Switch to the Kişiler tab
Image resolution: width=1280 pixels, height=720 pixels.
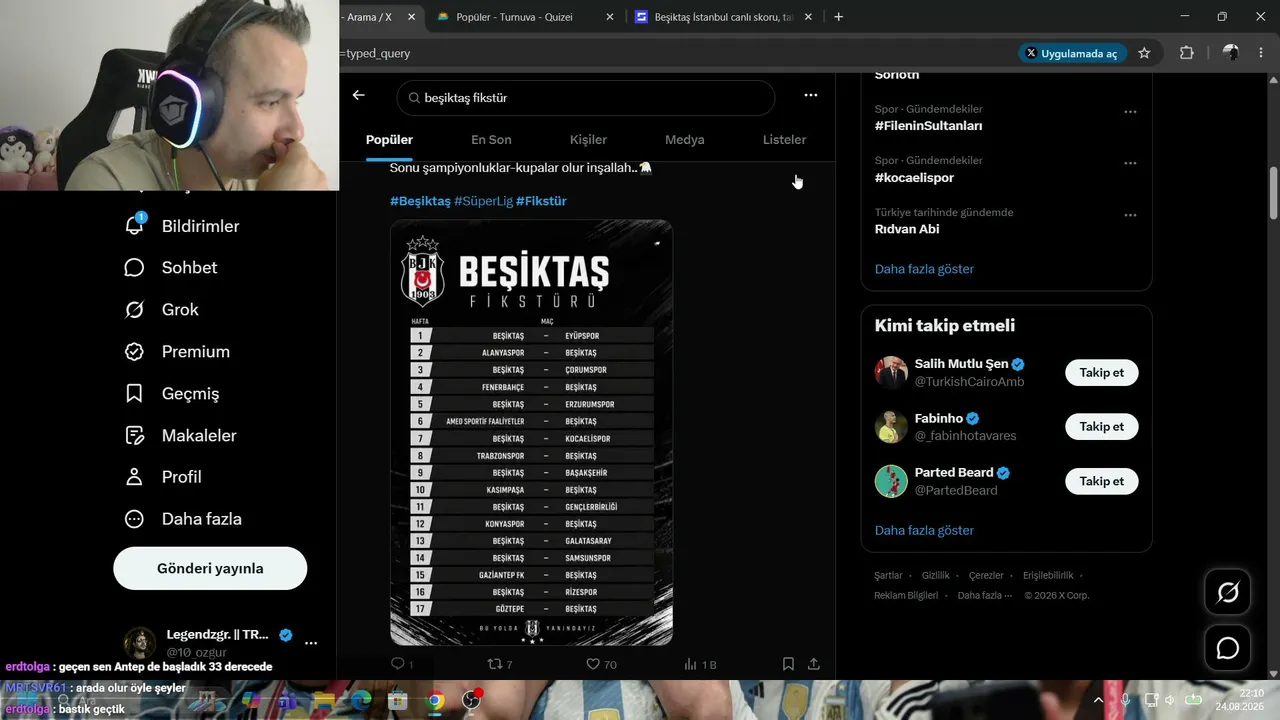588,140
